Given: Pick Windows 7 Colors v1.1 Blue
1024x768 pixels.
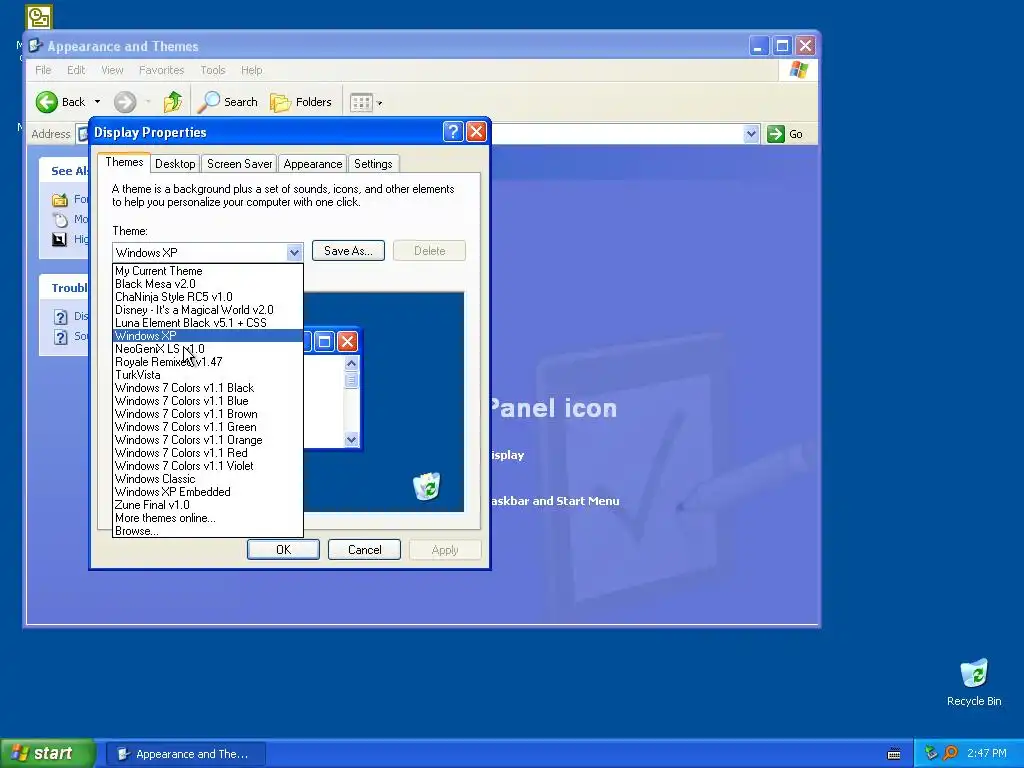Looking at the screenshot, I should click(x=208, y=401).
